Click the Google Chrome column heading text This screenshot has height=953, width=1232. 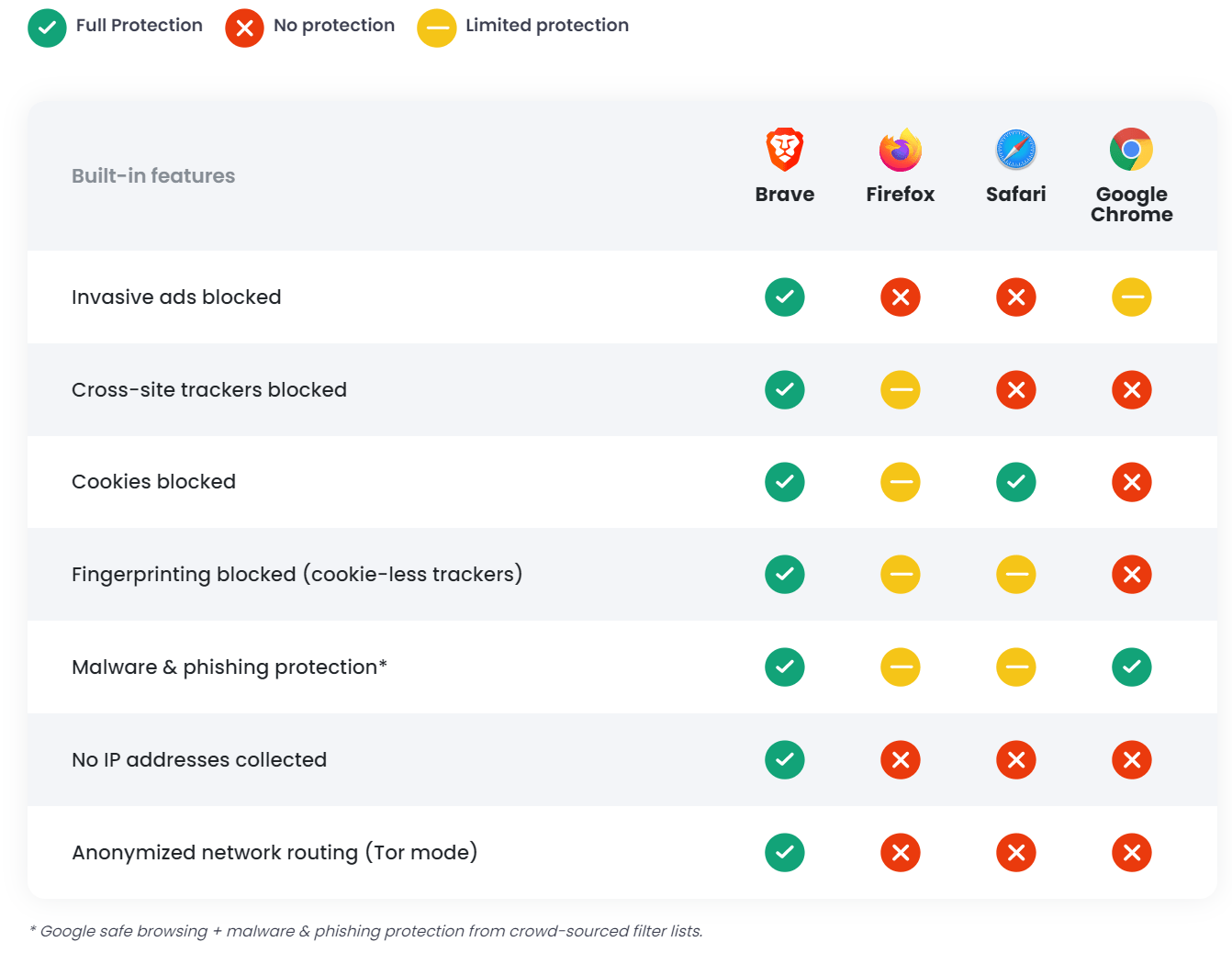click(1132, 205)
